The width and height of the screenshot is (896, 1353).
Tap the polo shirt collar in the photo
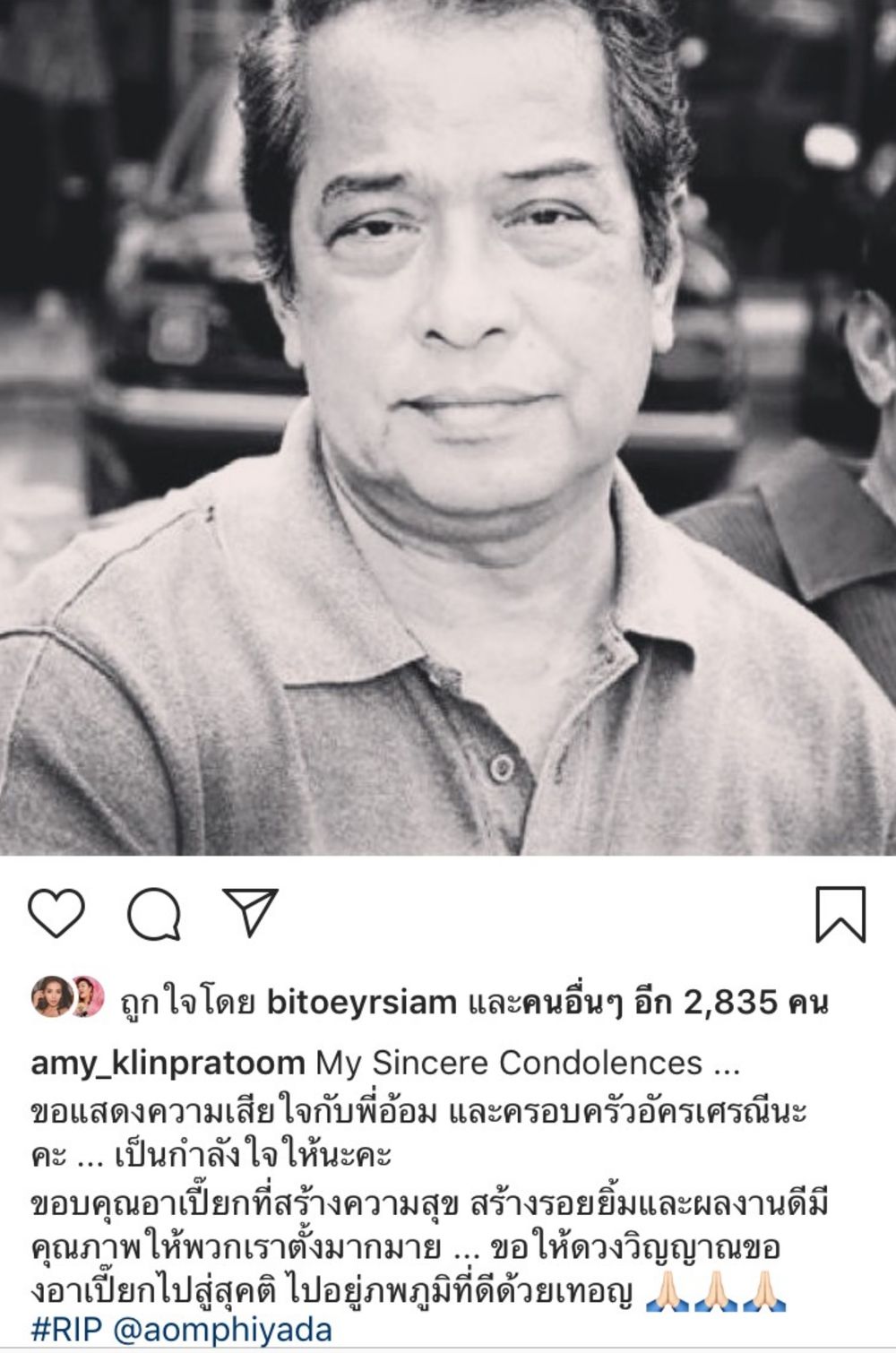point(466,573)
